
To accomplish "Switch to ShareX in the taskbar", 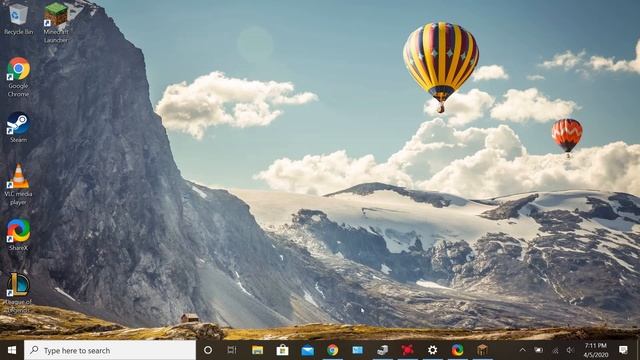I will pyautogui.click(x=457, y=350).
